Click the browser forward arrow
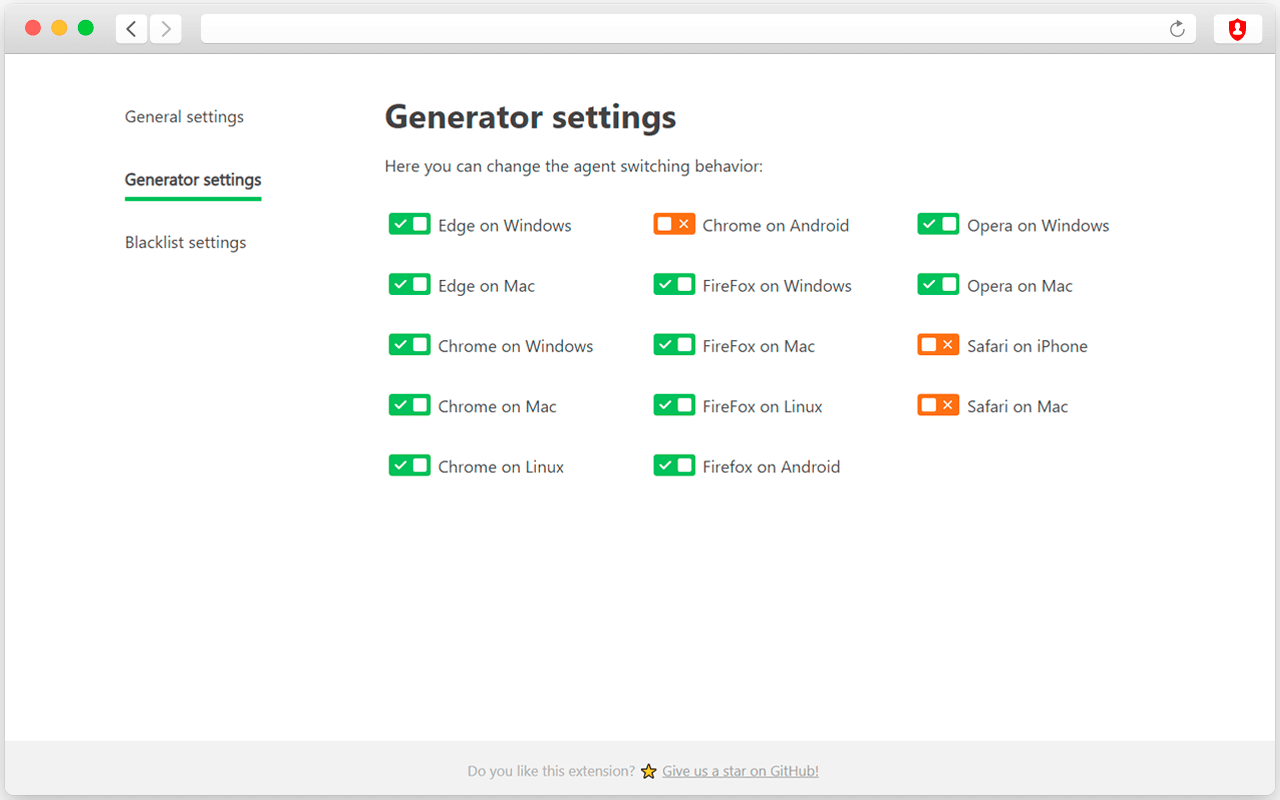This screenshot has width=1280, height=800. [166, 28]
